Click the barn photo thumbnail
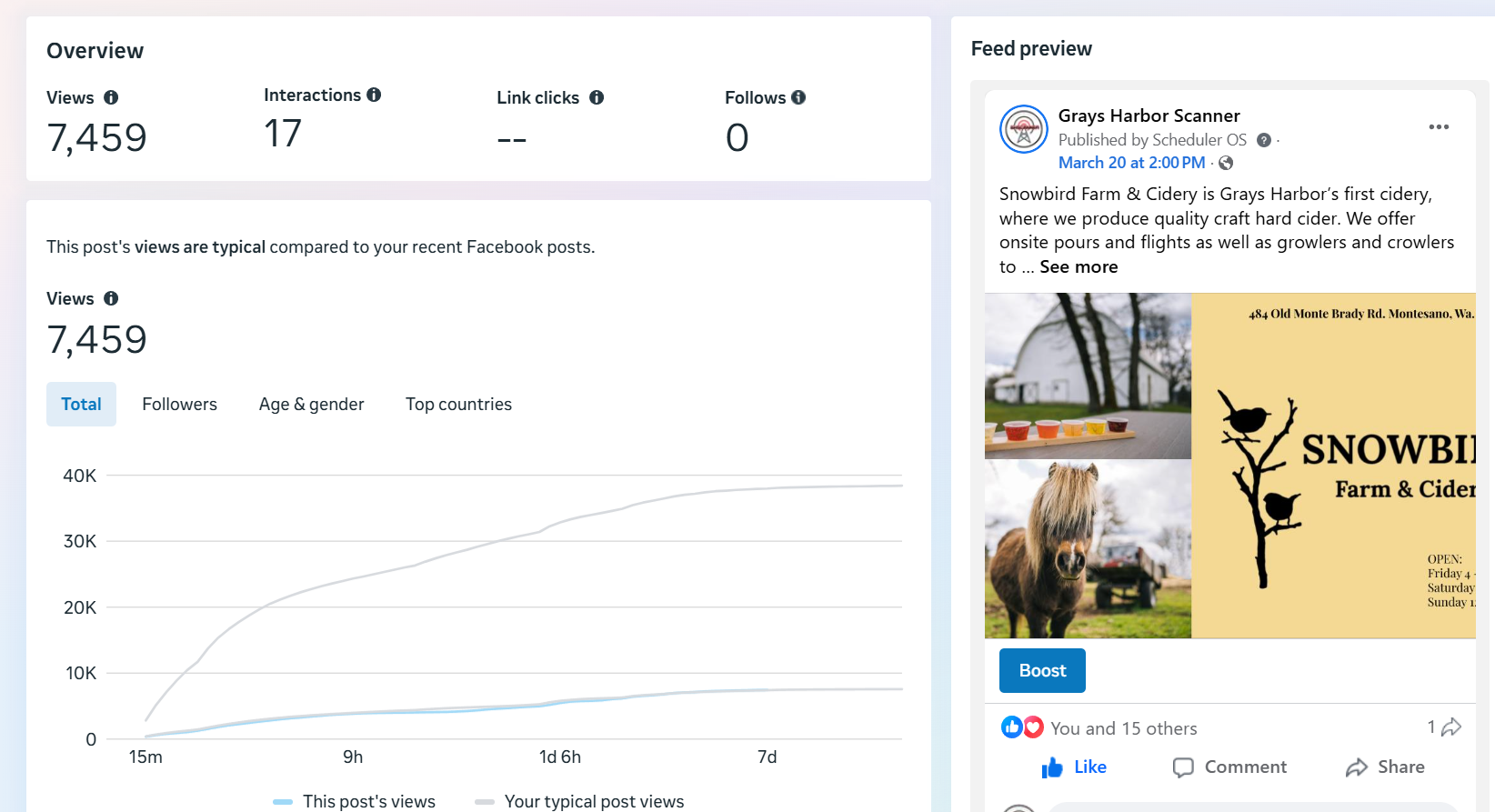 click(1088, 375)
